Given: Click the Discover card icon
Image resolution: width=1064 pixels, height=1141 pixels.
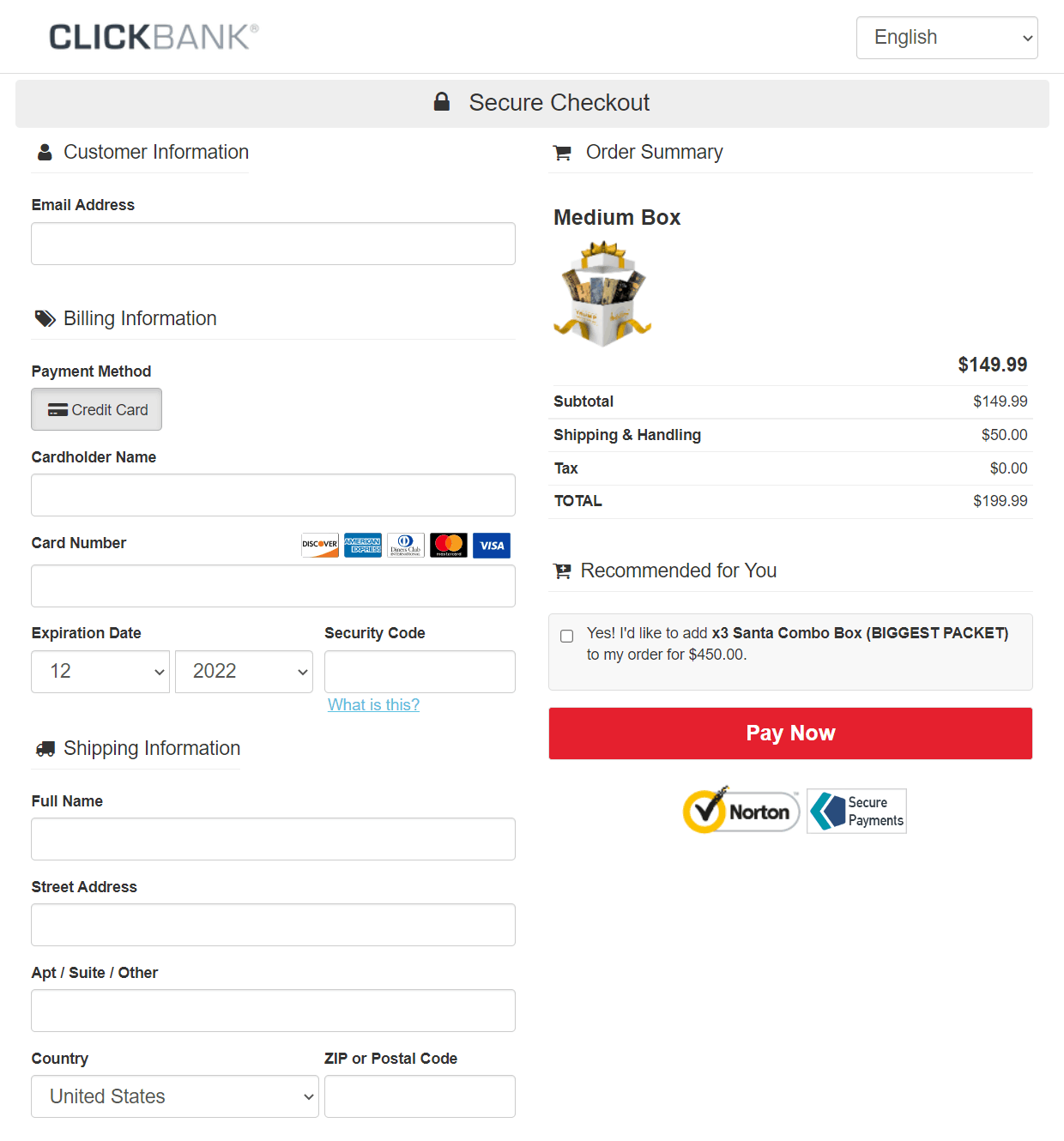Looking at the screenshot, I should pyautogui.click(x=320, y=546).
